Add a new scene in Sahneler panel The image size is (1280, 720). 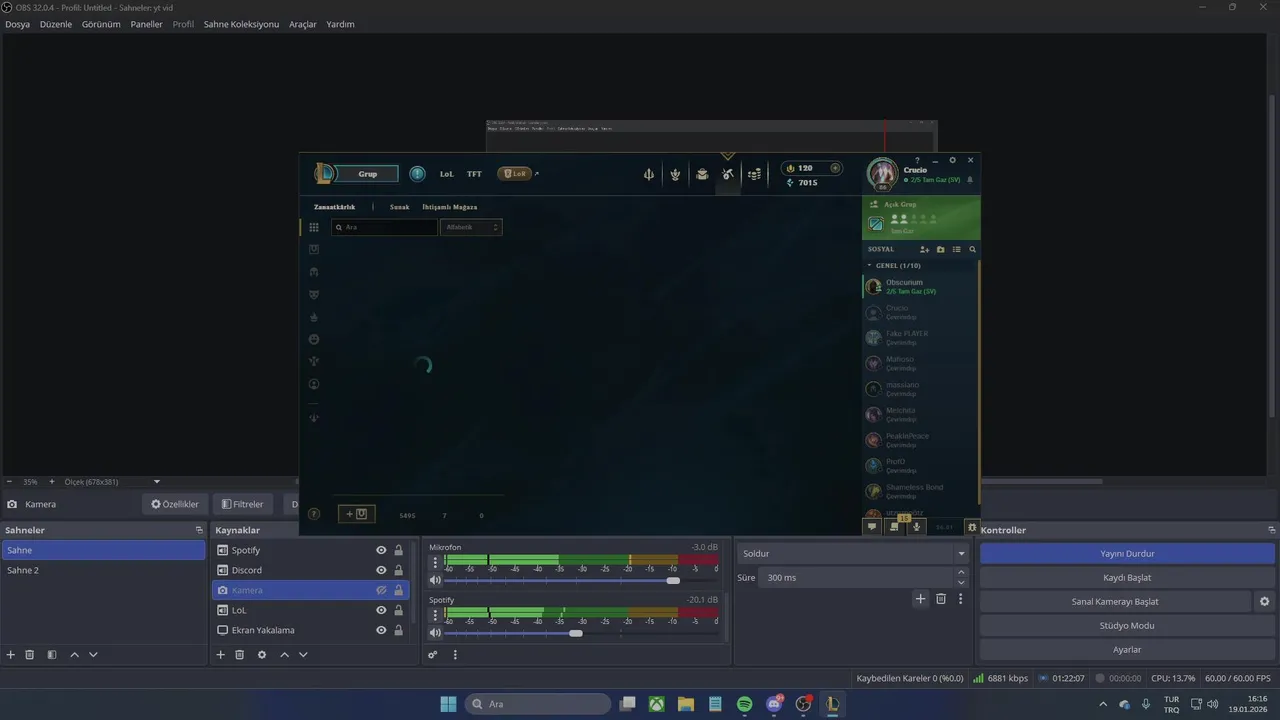[11, 655]
